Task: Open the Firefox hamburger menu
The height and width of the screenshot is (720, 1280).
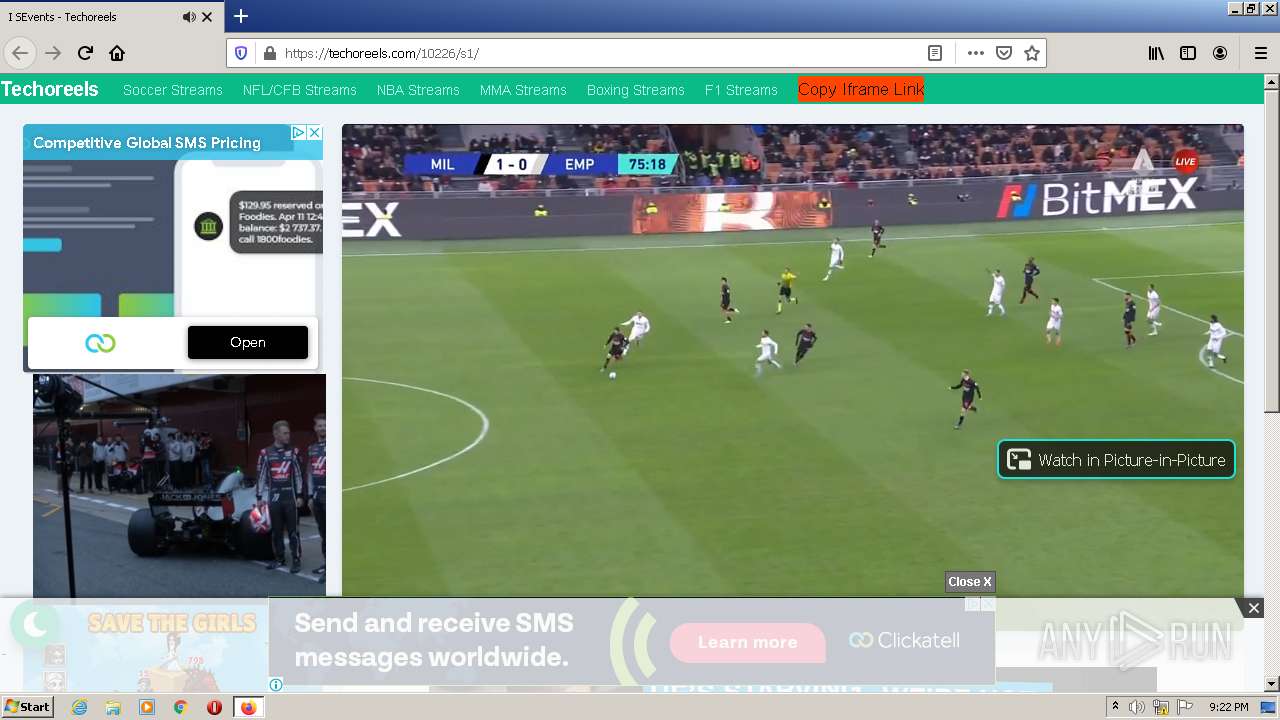Action: coord(1260,53)
